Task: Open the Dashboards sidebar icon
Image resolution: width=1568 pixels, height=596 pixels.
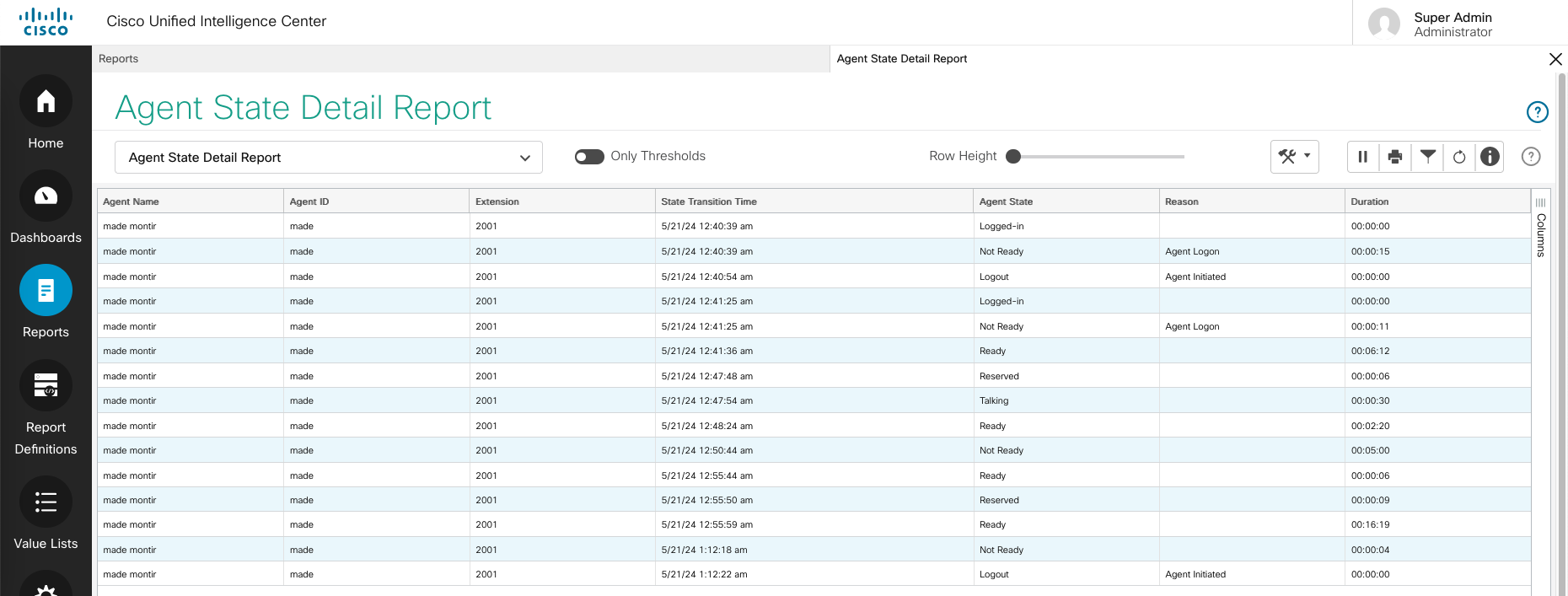Action: 46,196
